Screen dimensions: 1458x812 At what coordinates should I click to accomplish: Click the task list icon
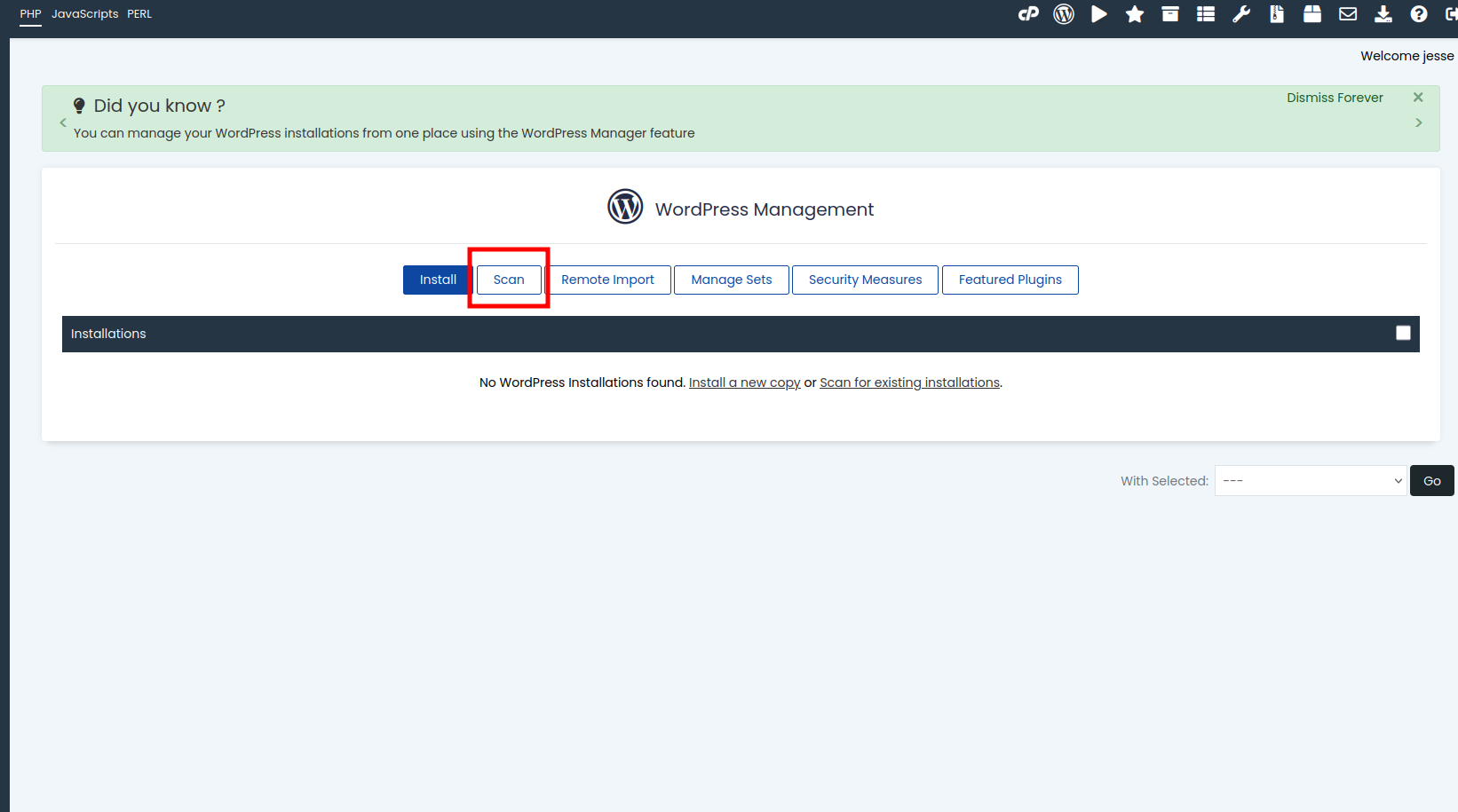tap(1206, 13)
